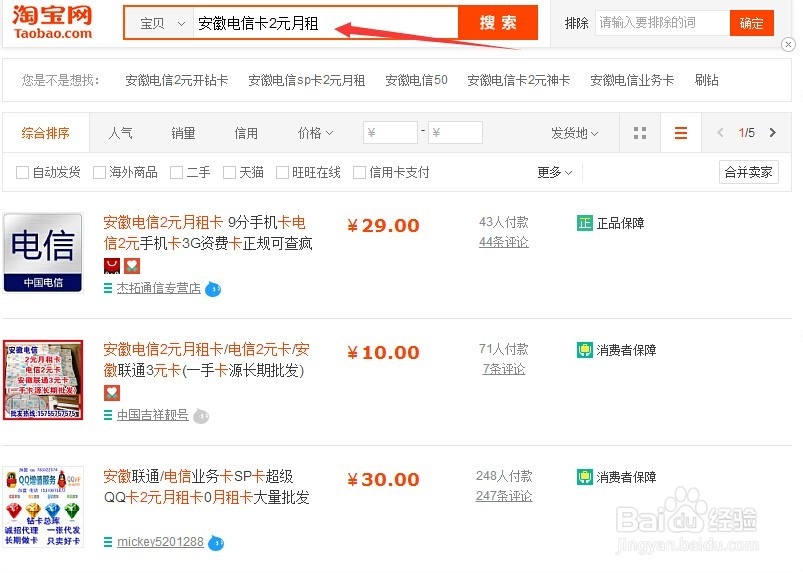
Task: Sort results by 信用
Action: coord(246,133)
